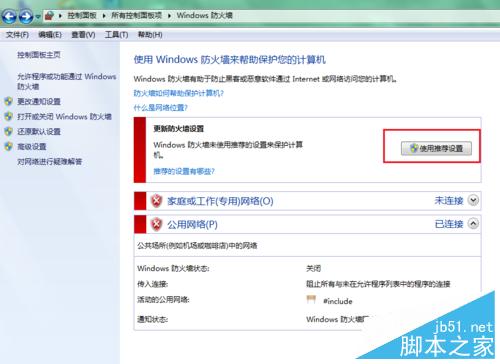Screen dimensions: 500x364
Task: Click network icon beside #include
Action: click(311, 299)
